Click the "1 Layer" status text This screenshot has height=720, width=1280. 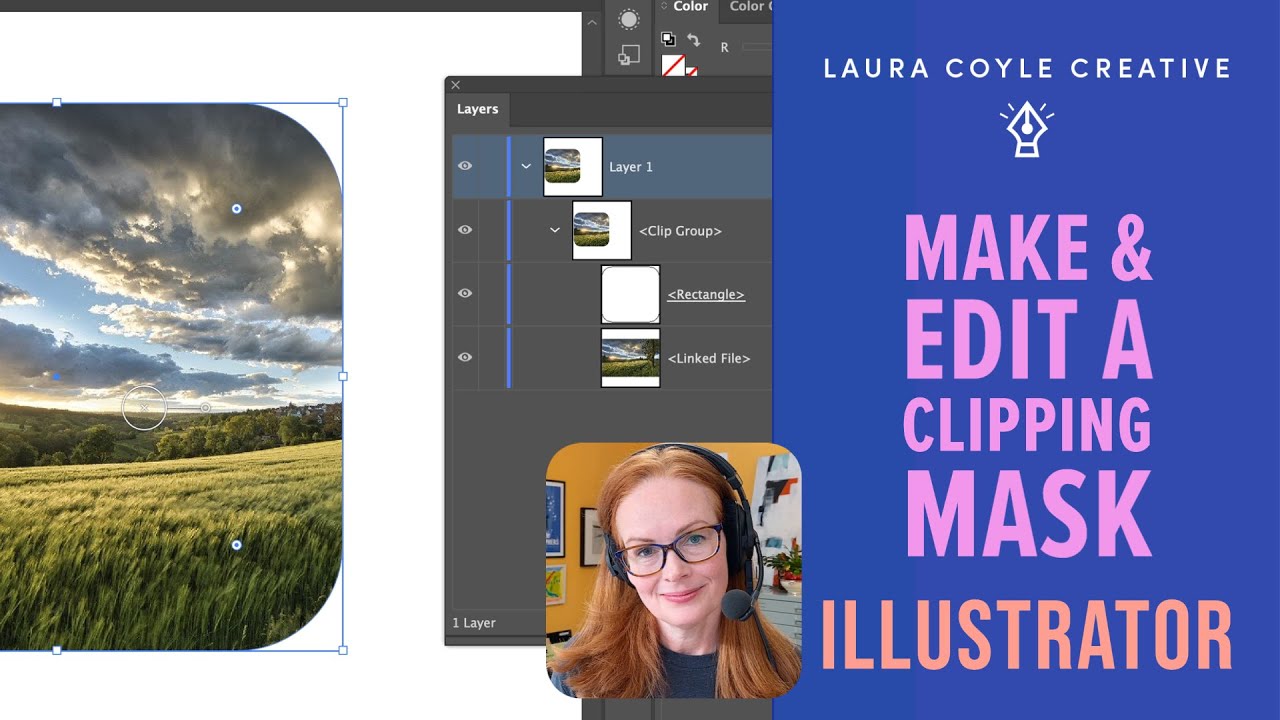[474, 623]
